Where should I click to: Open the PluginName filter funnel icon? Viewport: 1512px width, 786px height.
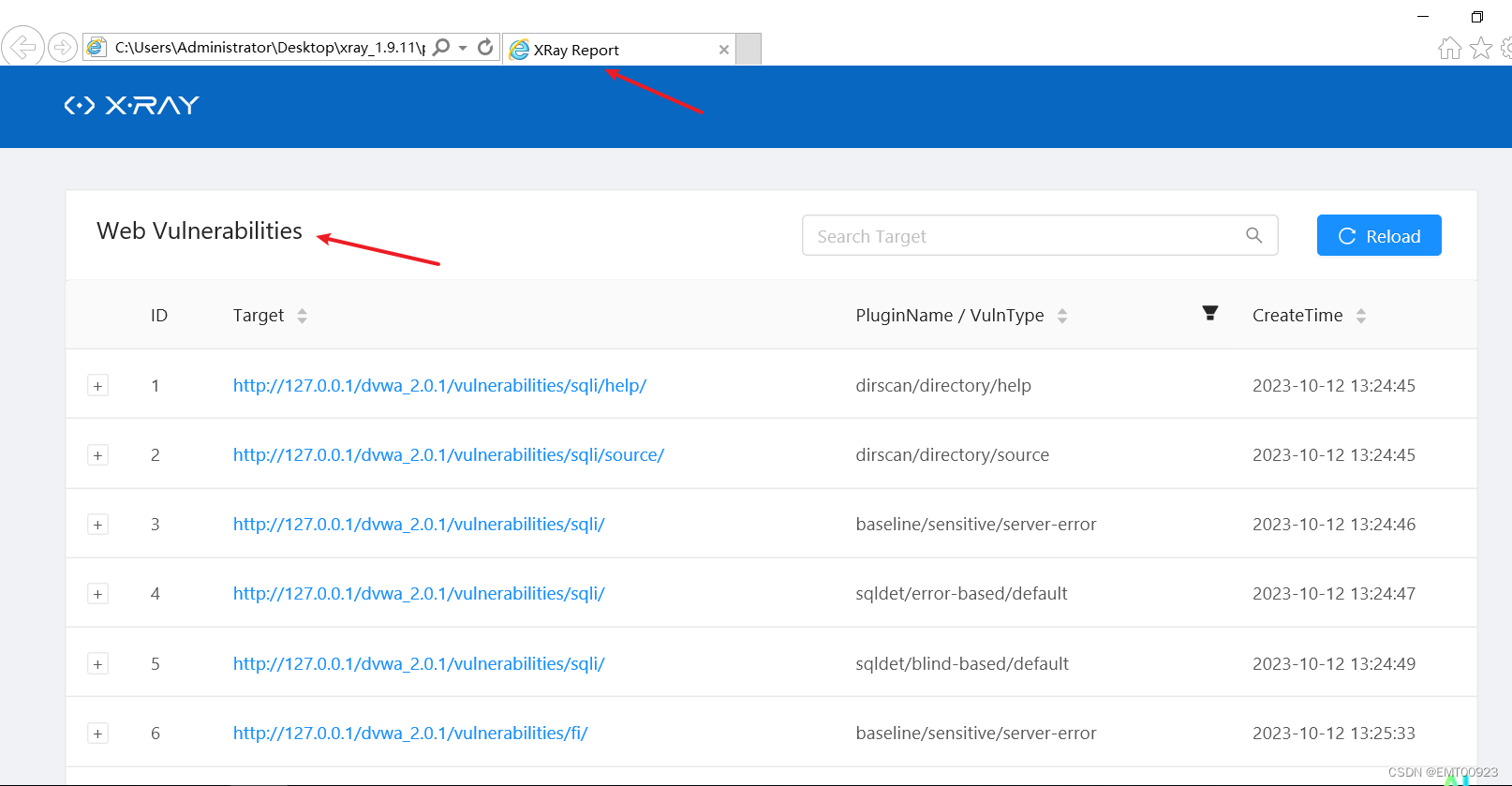click(x=1210, y=313)
